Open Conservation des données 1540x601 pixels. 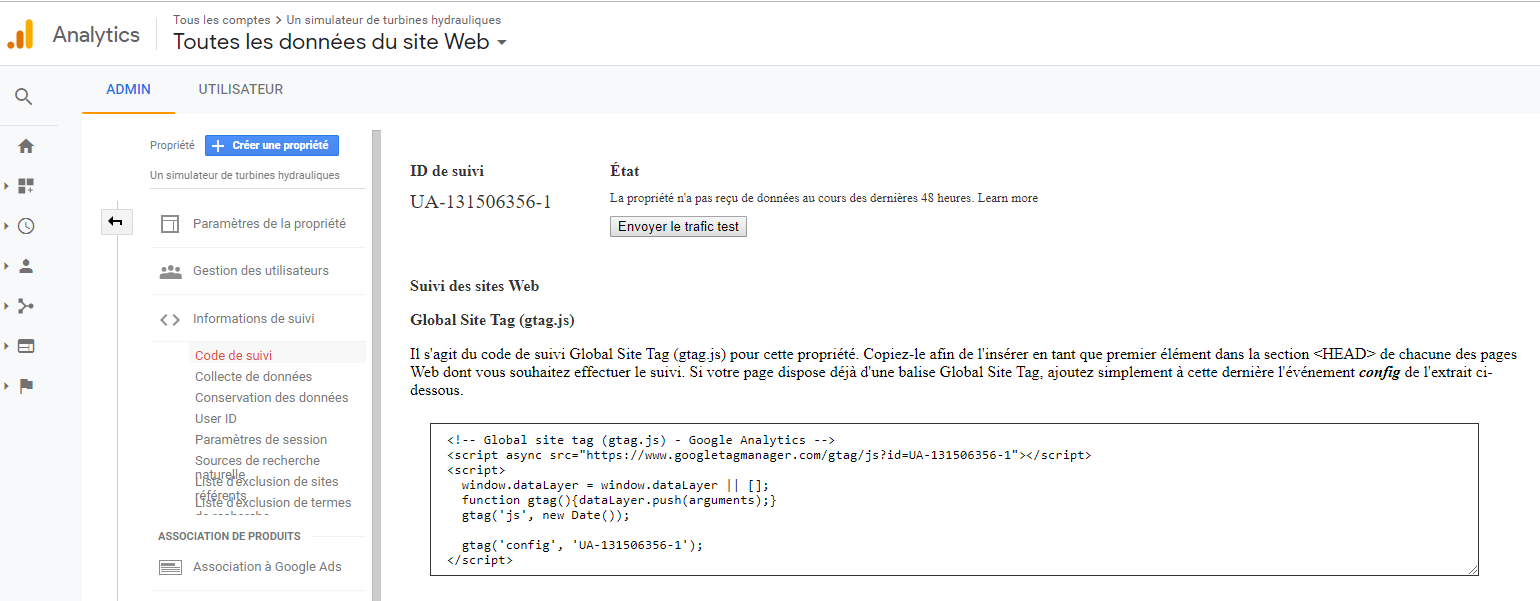(271, 397)
